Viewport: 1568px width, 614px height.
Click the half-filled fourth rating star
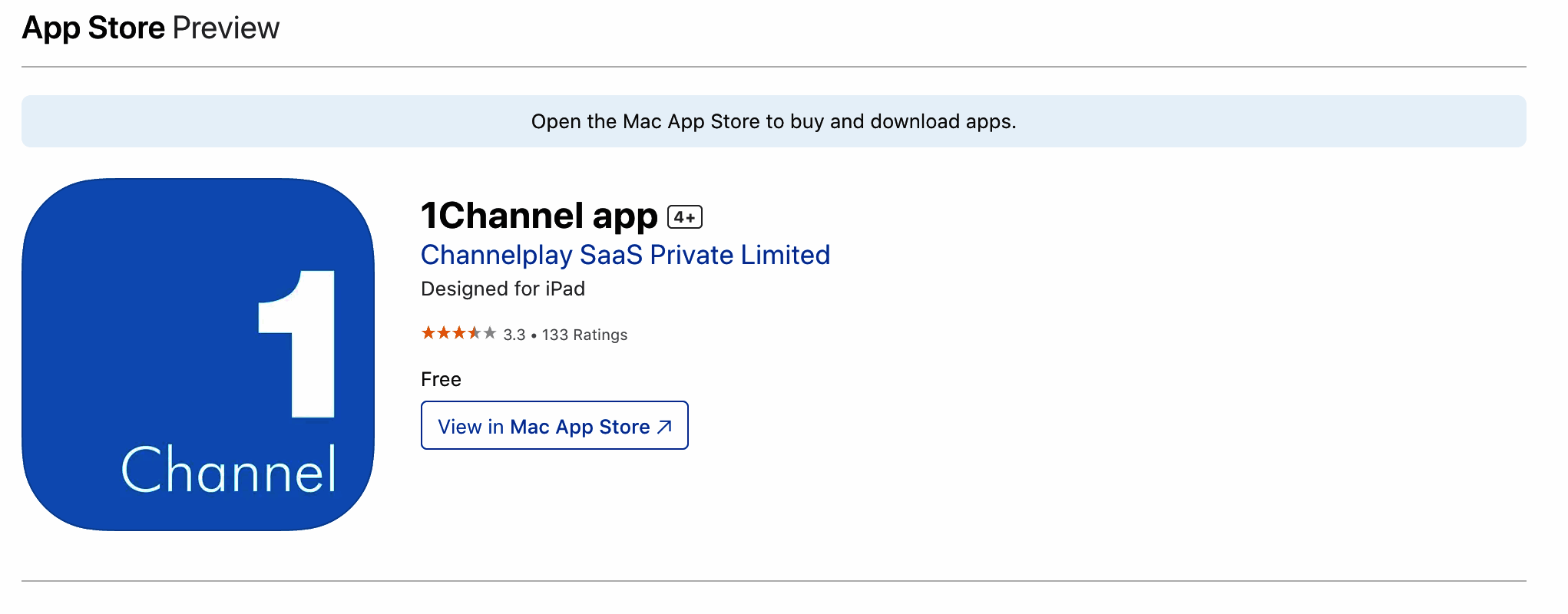point(475,333)
